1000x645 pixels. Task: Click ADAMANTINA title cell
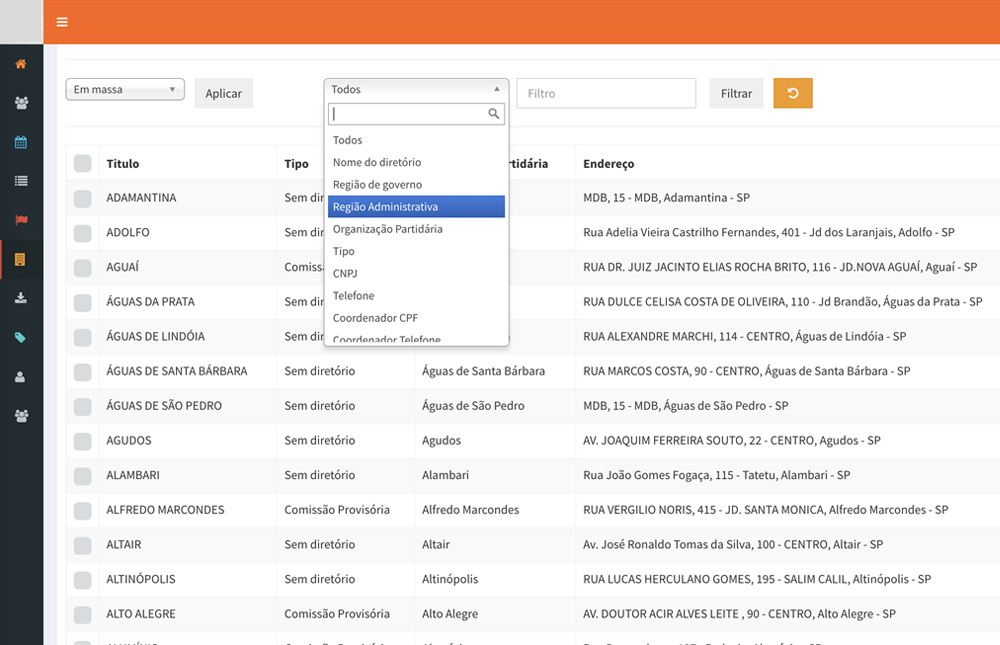(x=142, y=198)
